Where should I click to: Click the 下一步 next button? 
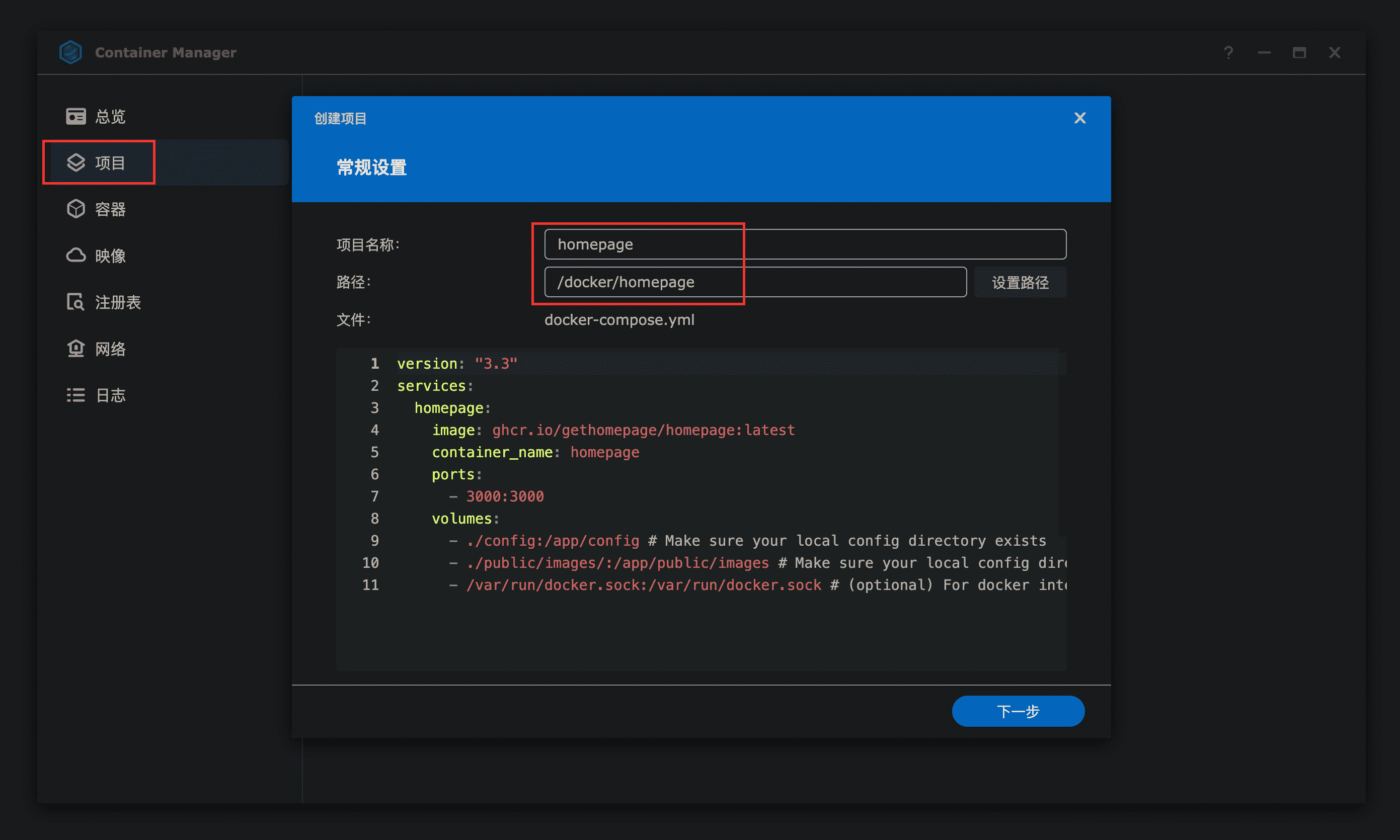click(1018, 711)
